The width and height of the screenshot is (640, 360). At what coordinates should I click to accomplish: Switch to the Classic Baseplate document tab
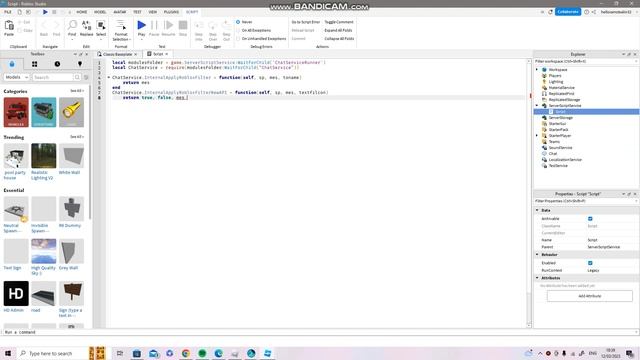(x=117, y=54)
